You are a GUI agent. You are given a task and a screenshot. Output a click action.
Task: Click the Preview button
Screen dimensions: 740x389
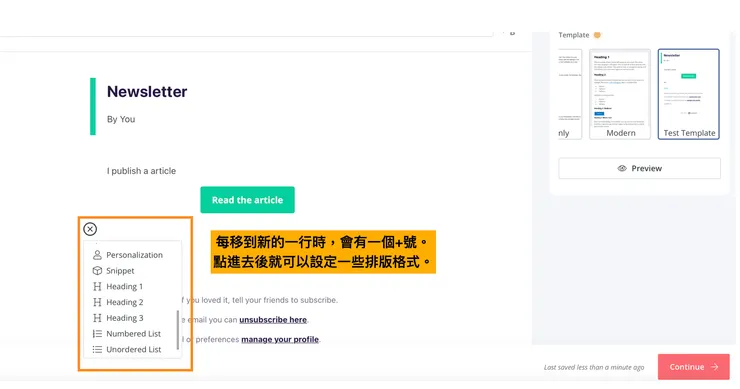[x=639, y=168]
